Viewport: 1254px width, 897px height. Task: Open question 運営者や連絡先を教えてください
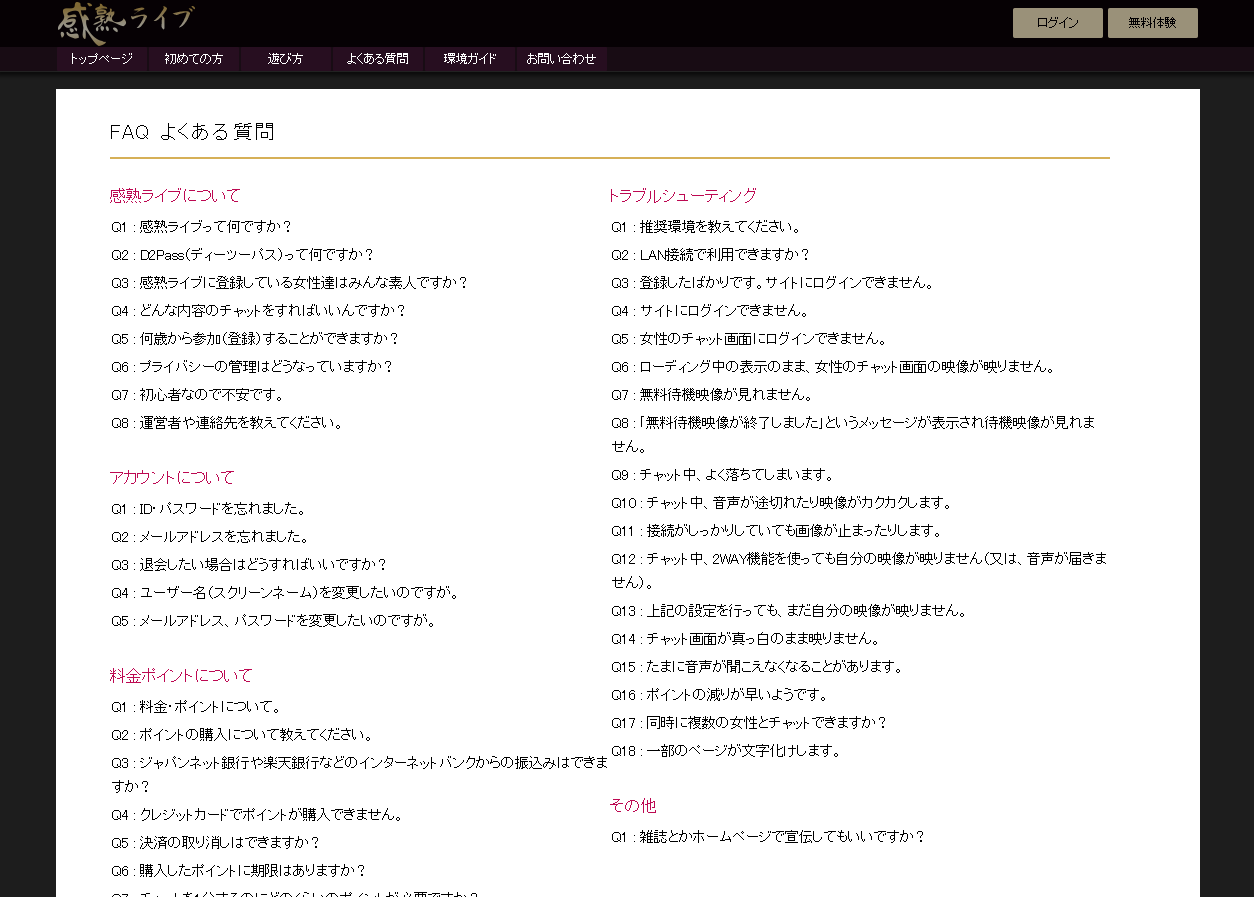[228, 423]
